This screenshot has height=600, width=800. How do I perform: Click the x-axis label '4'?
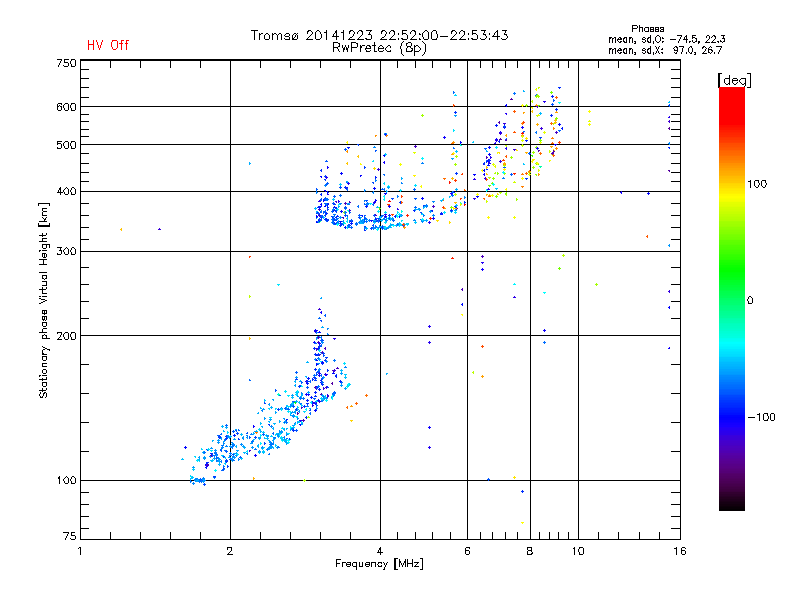[x=380, y=551]
